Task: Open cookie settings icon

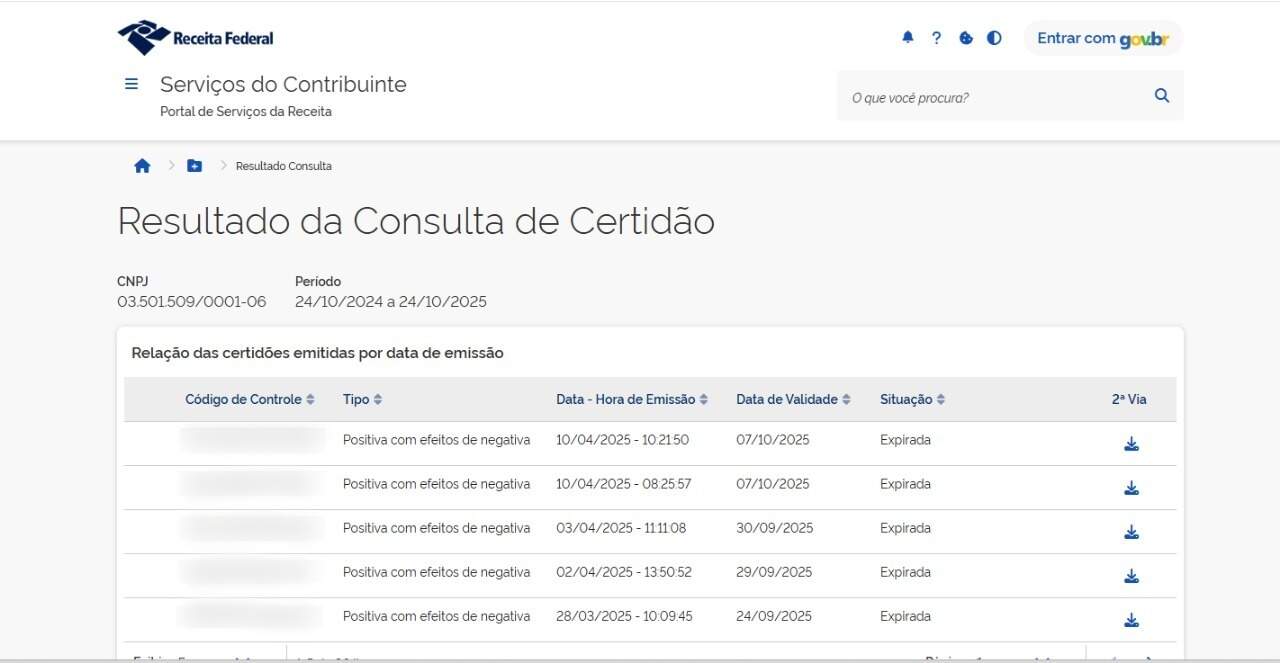Action: pyautogui.click(x=966, y=38)
